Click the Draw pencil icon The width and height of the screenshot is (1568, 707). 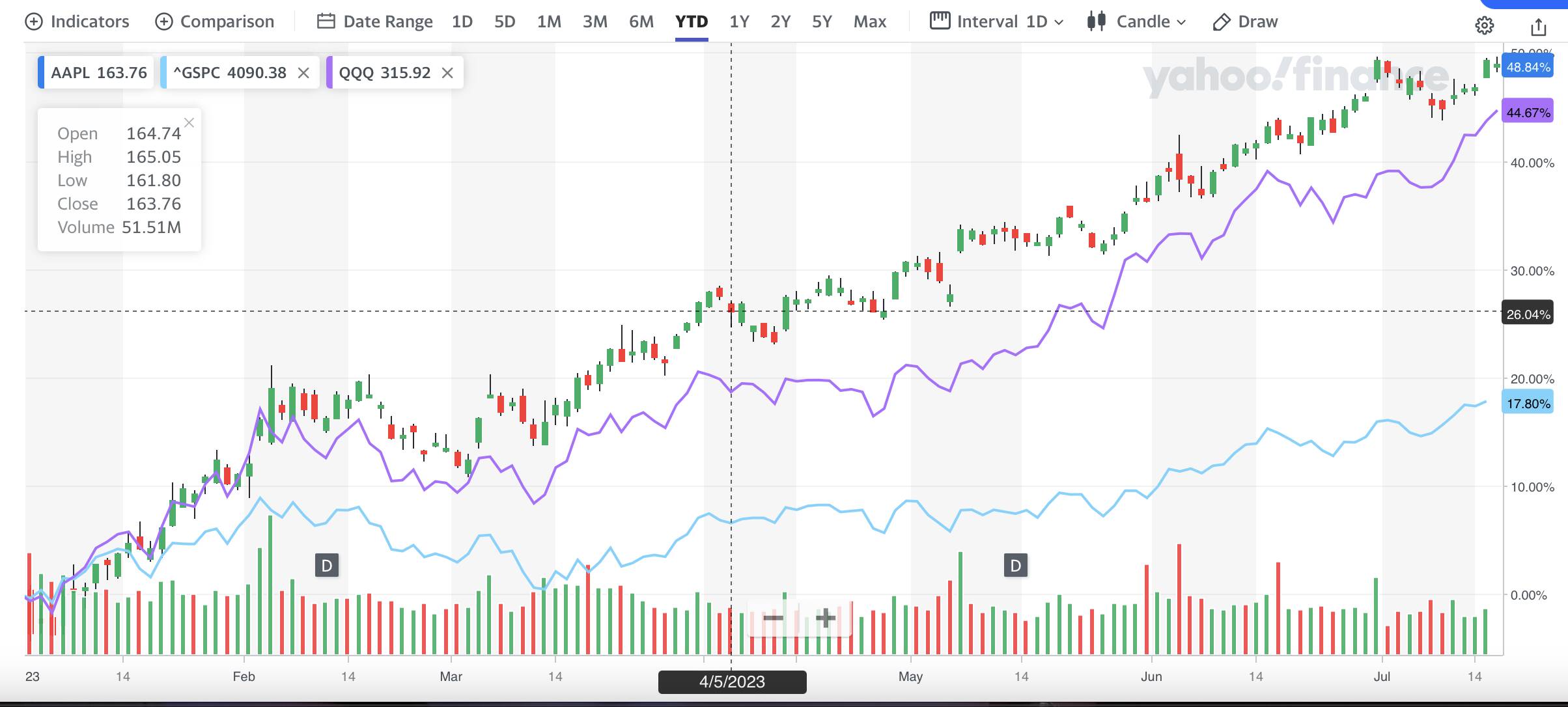click(x=1222, y=22)
